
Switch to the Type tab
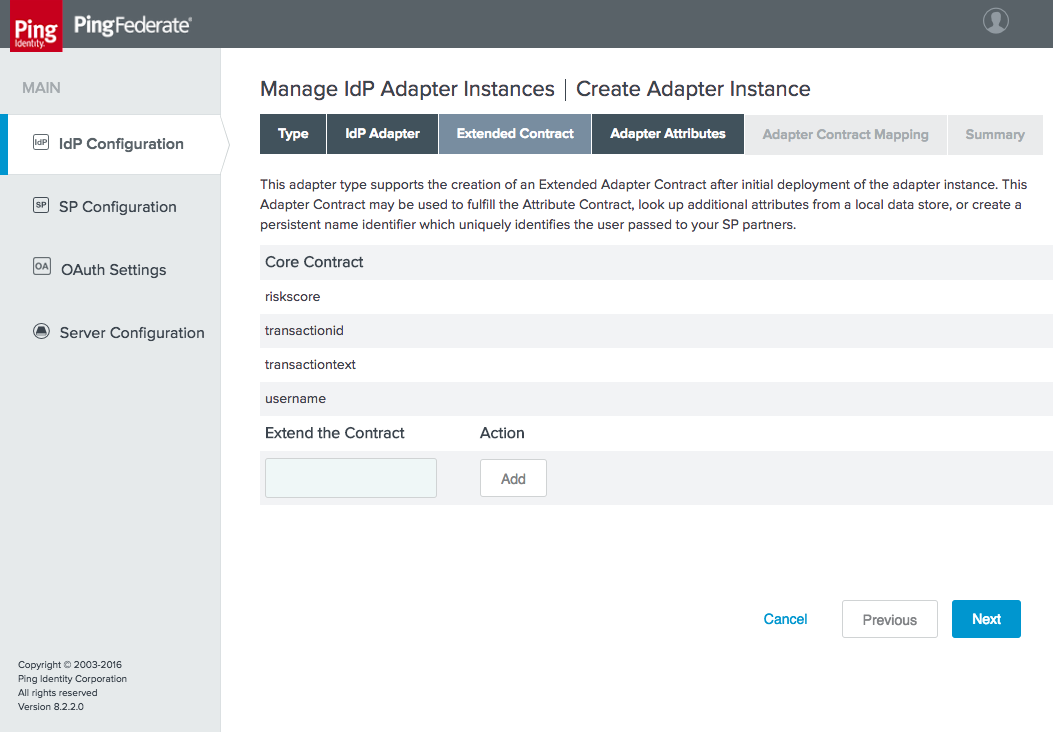click(293, 134)
